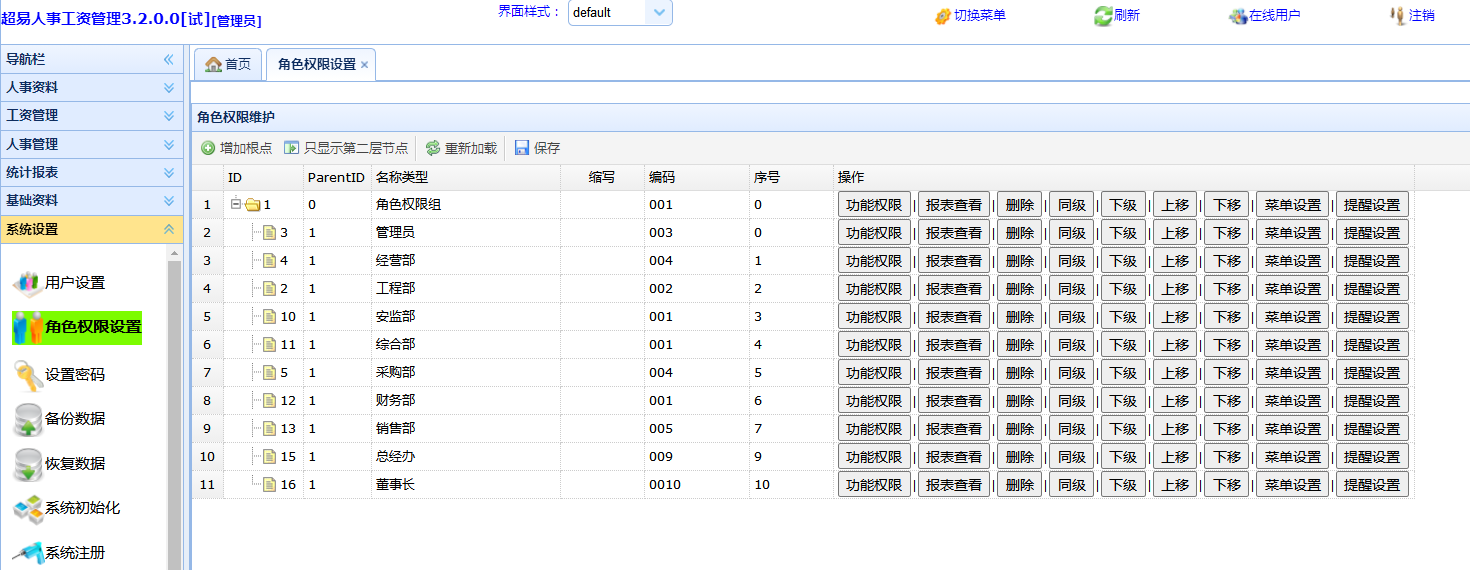Click 重新加载 reload toolbar button
1470x570 pixels.
tap(461, 148)
